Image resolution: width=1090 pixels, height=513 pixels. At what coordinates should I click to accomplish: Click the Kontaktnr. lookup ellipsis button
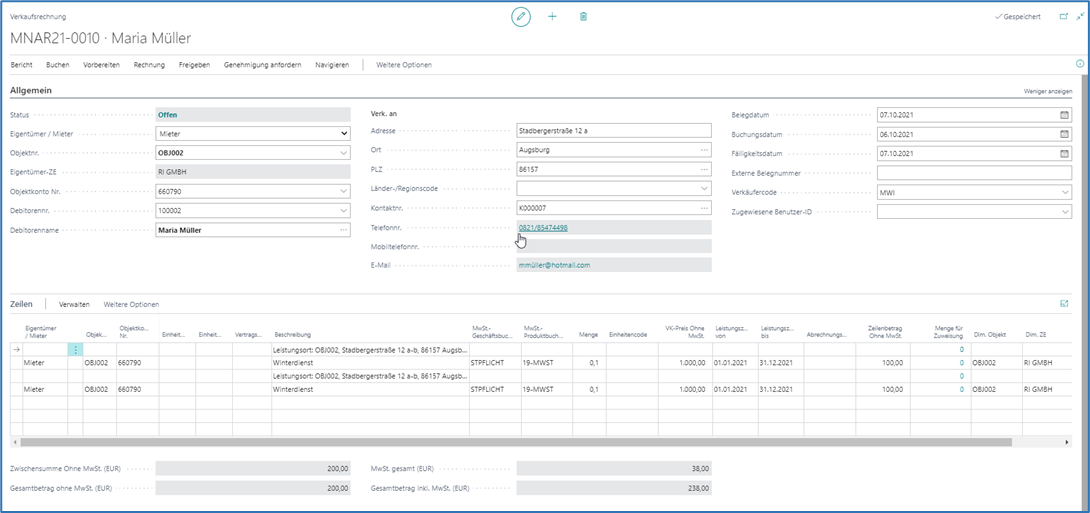point(704,208)
